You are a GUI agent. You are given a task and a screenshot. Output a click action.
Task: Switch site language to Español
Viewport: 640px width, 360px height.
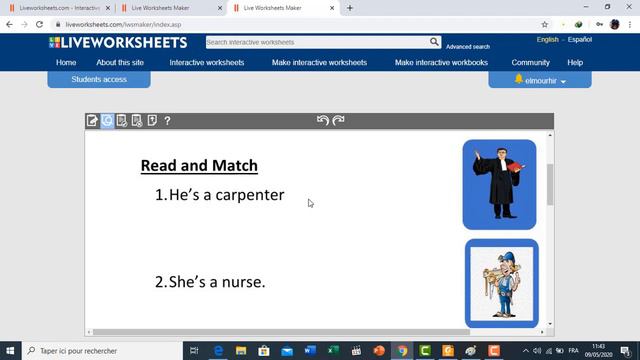pos(580,40)
